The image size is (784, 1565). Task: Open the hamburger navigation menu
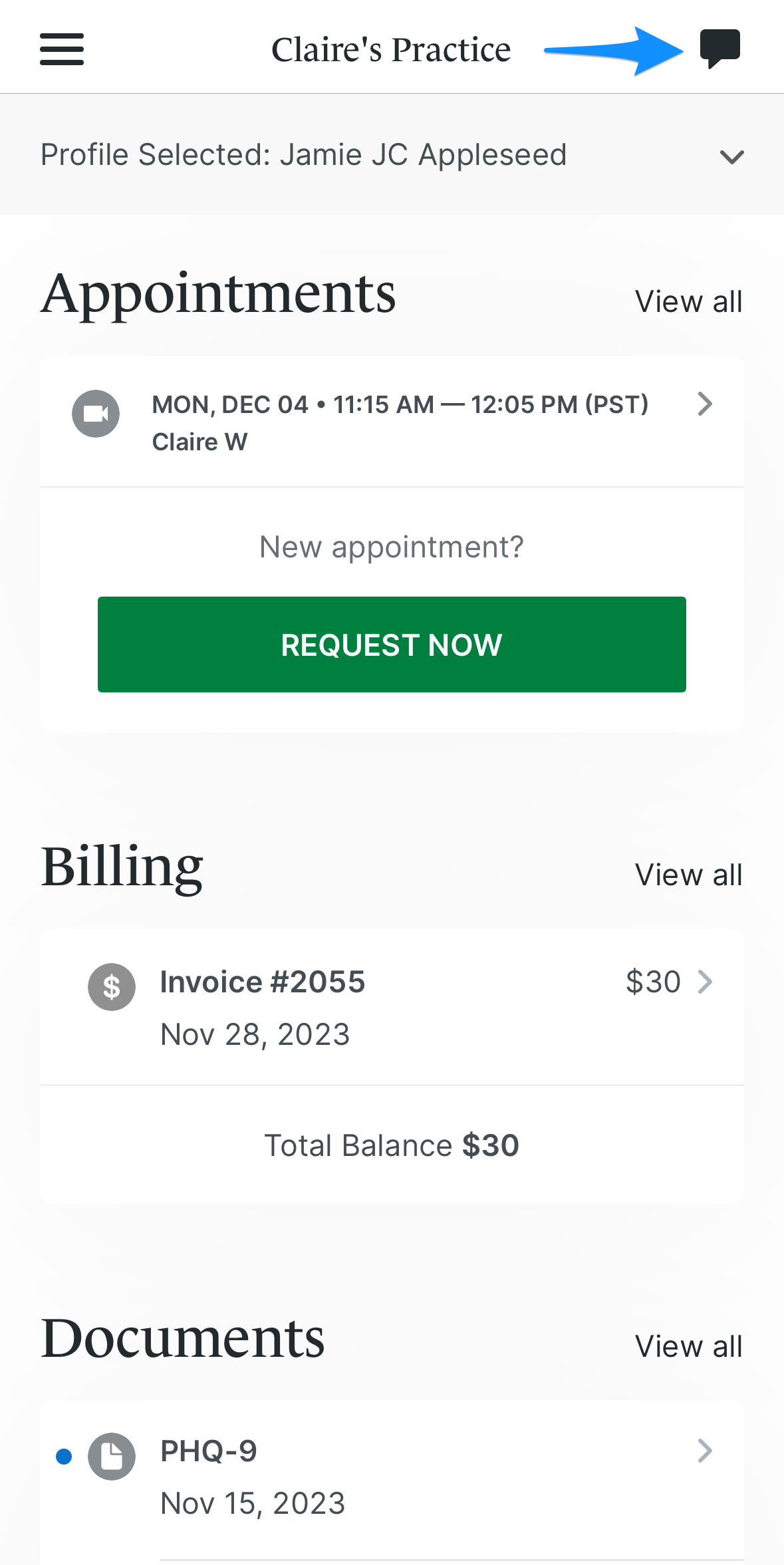click(61, 49)
